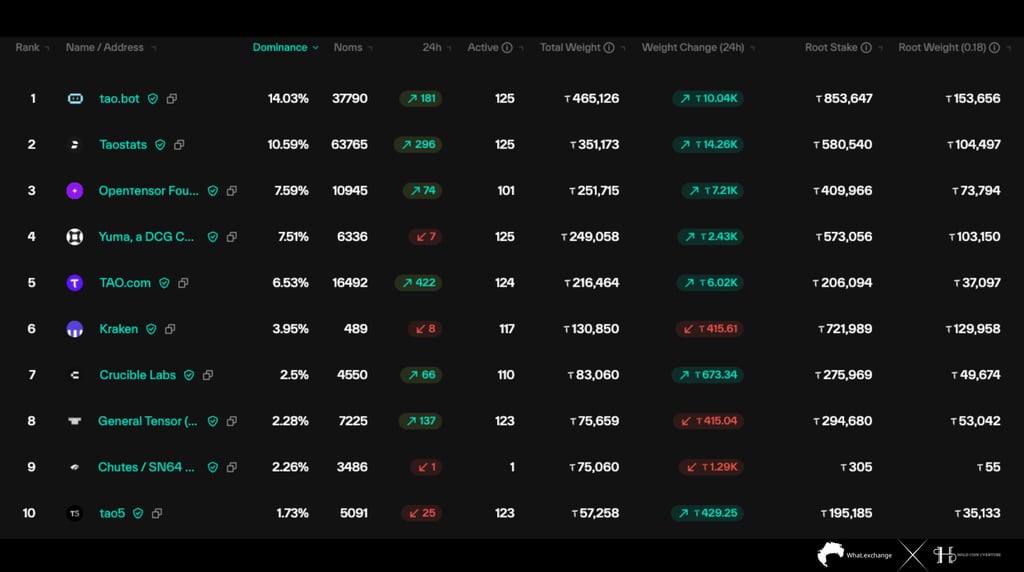Click root stake value 721,989
Screen dimensions: 1024x572
pyautogui.click(x=845, y=329)
